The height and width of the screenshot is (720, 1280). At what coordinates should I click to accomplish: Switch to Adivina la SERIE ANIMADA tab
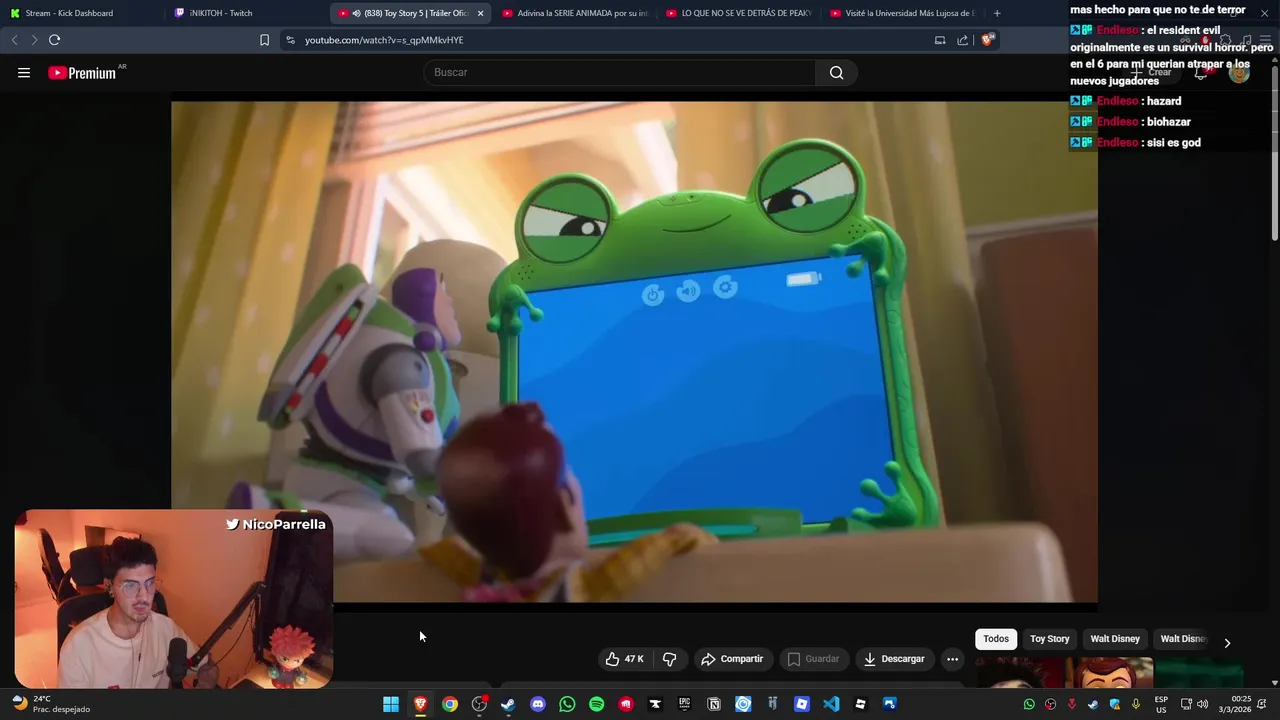(575, 13)
